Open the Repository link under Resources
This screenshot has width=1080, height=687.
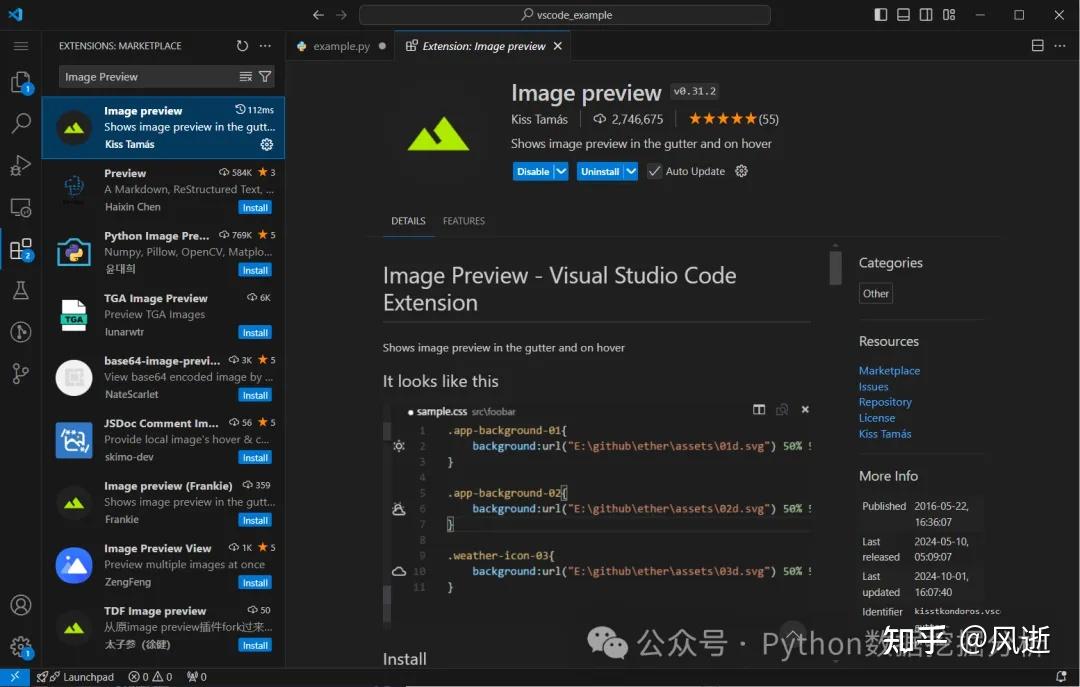(x=885, y=402)
